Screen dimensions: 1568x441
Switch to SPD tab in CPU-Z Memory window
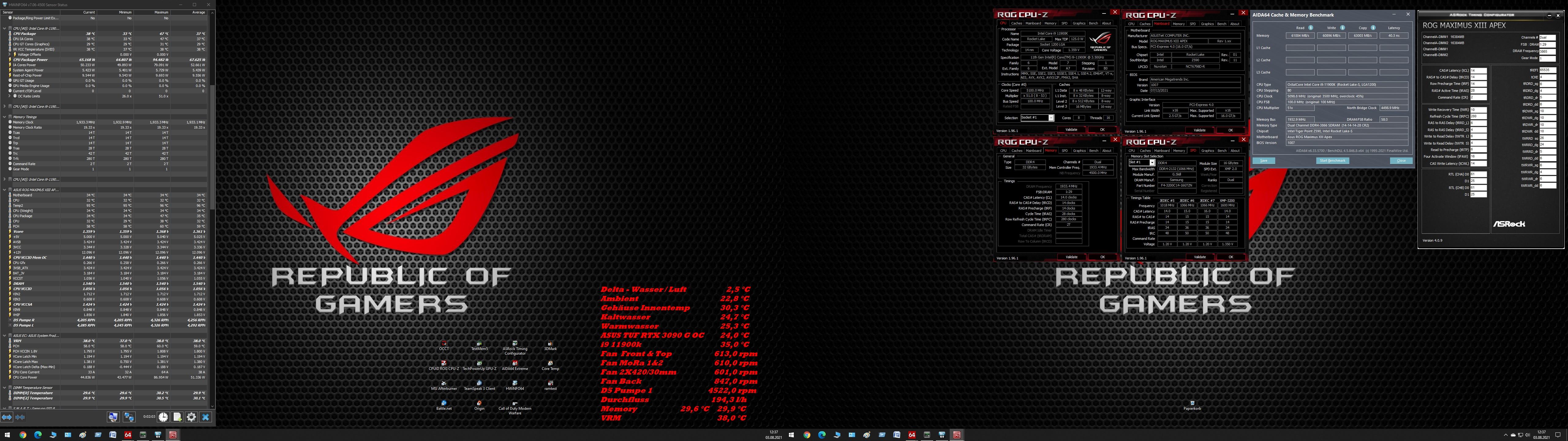(x=1065, y=150)
